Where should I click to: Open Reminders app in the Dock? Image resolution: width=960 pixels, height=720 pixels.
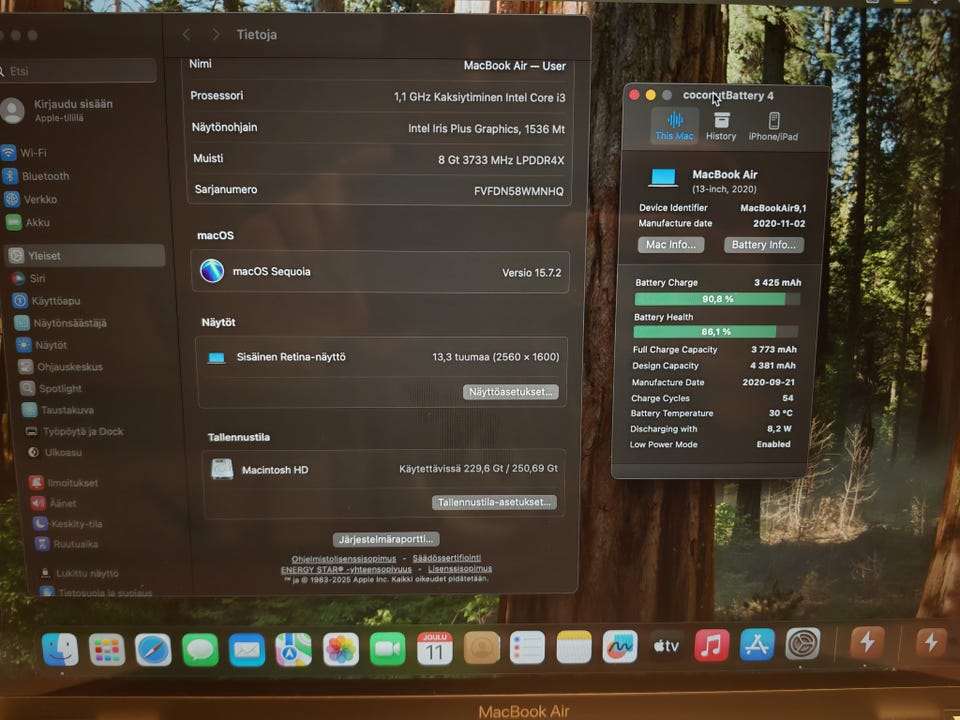coord(527,647)
